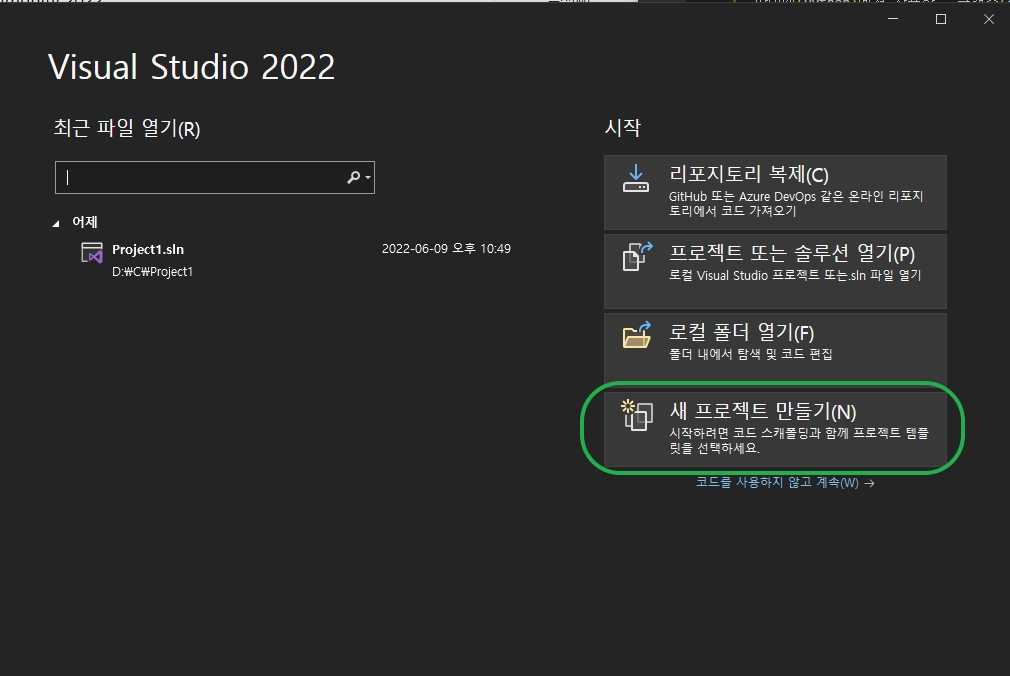The height and width of the screenshot is (676, 1010).
Task: Collapse the 어제 group triangle
Action: 56,224
